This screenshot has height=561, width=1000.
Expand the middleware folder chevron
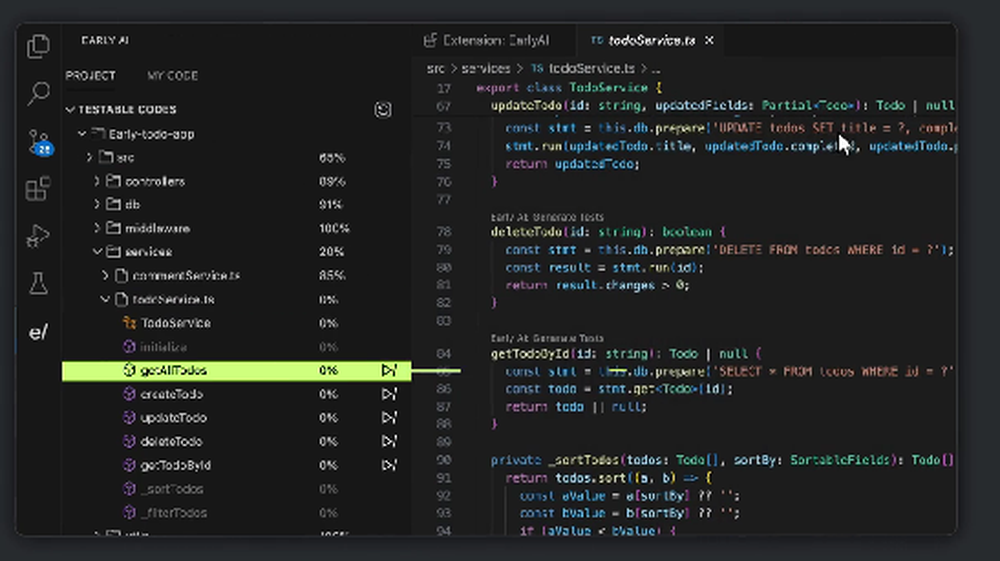pos(98,228)
